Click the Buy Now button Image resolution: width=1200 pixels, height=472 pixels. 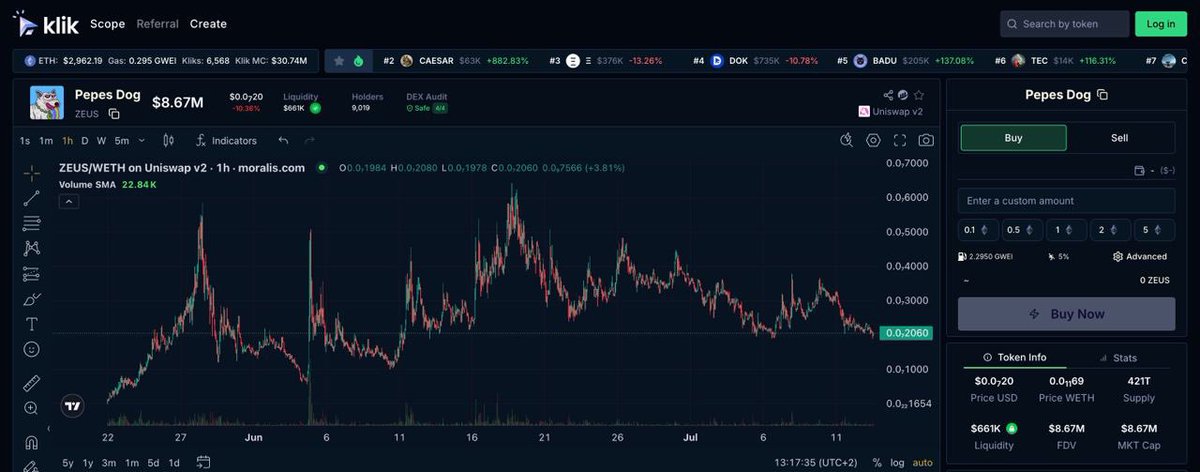tap(1066, 314)
